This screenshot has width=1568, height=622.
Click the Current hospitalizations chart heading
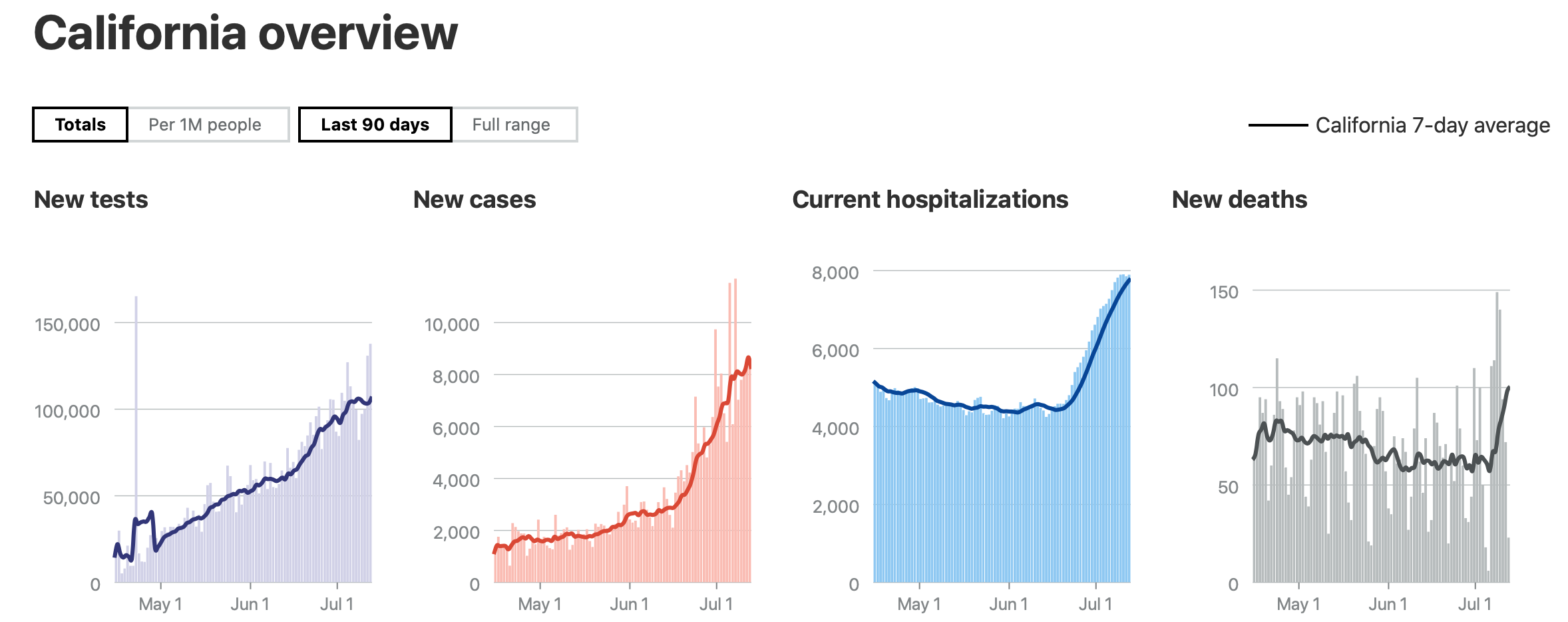point(930,200)
